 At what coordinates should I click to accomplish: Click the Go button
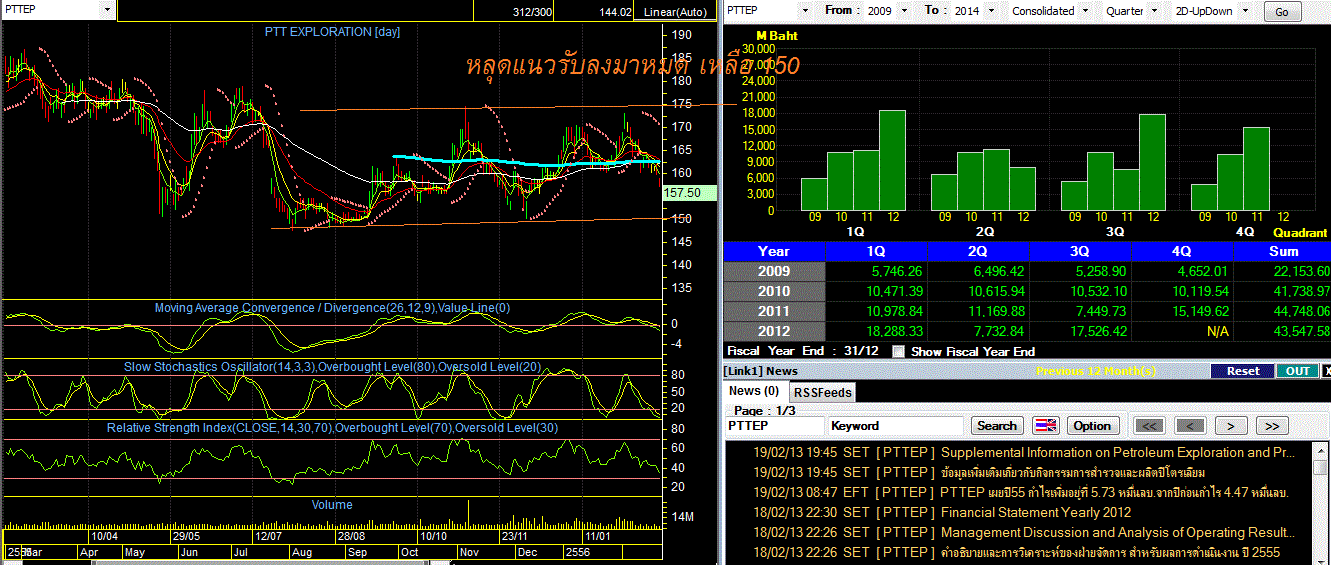(1282, 12)
